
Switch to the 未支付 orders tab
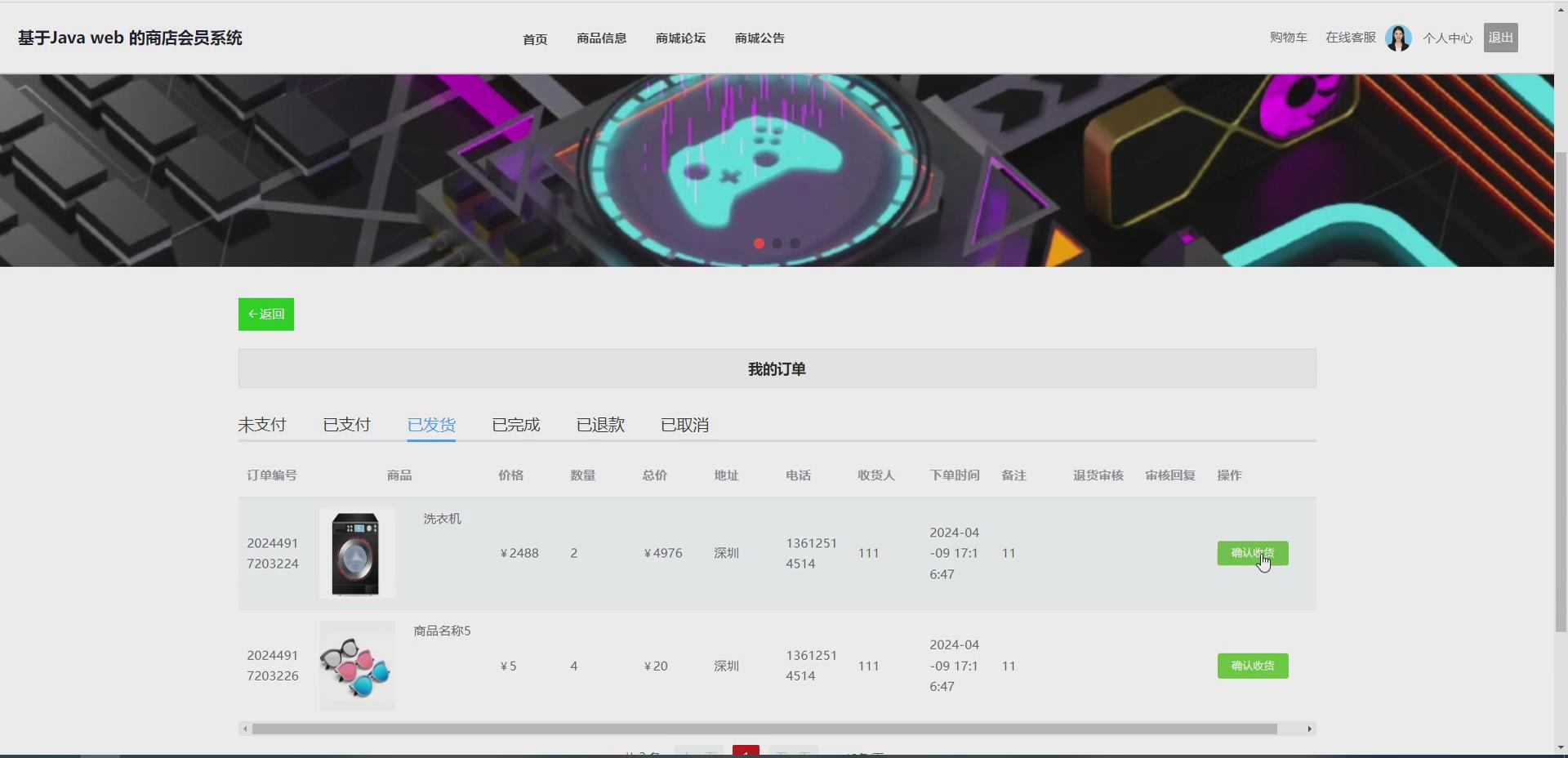click(261, 424)
